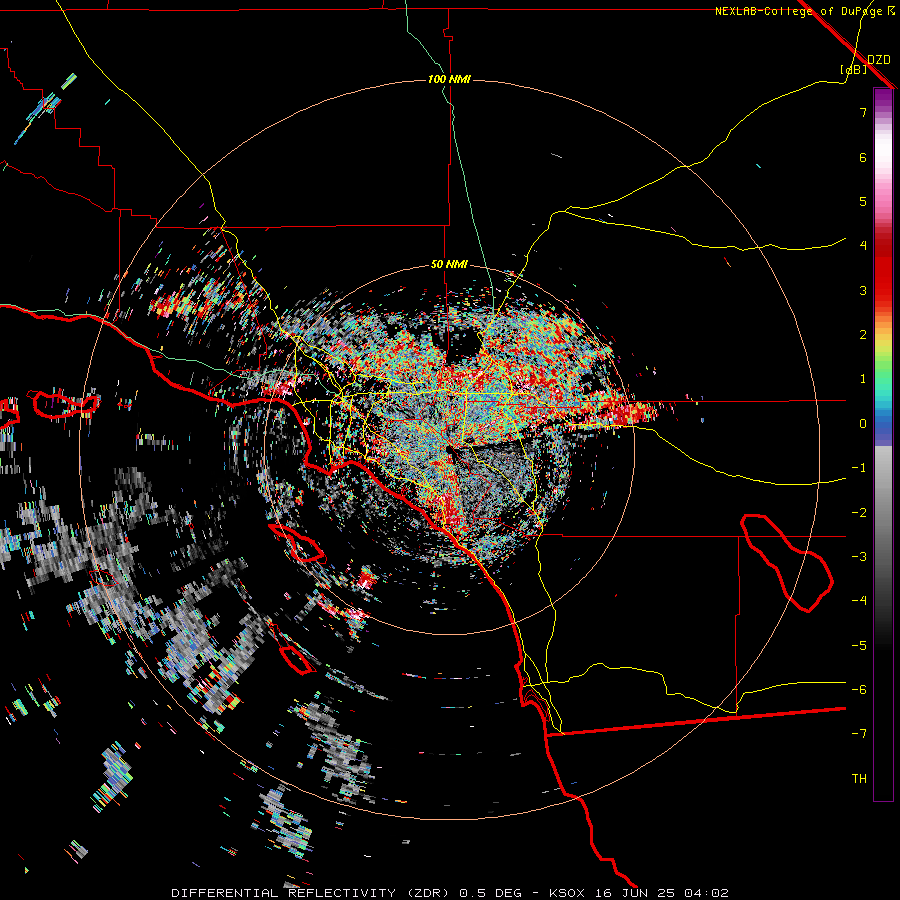The height and width of the screenshot is (900, 900).
Task: Click the -2 value on the scale
Action: (859, 513)
